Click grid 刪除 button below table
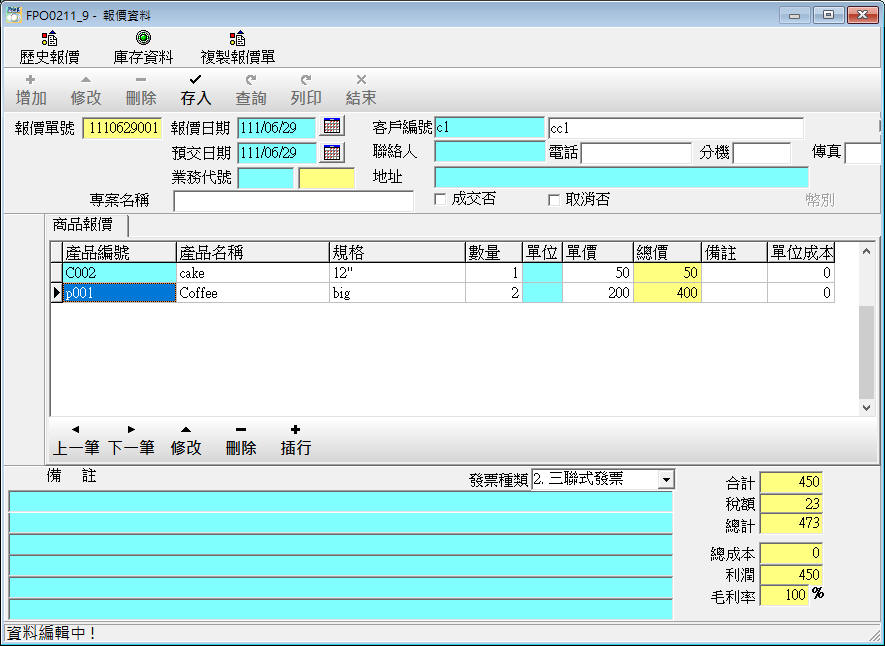This screenshot has width=885, height=646. click(241, 441)
